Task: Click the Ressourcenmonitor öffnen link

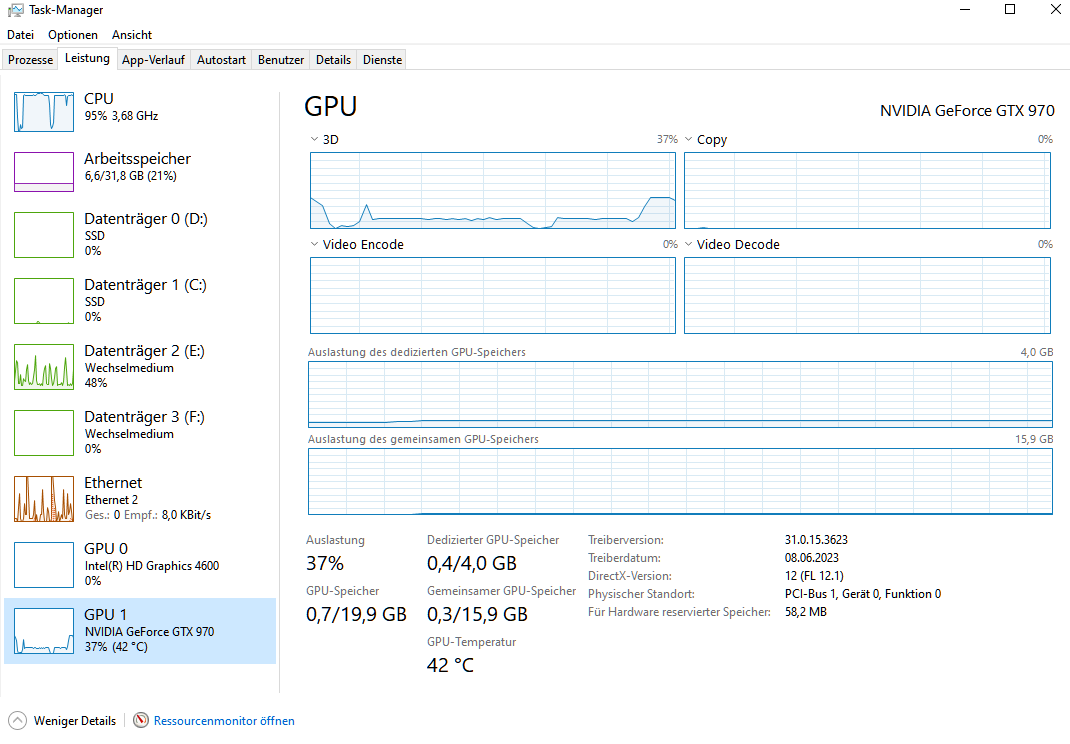Action: pyautogui.click(x=224, y=720)
